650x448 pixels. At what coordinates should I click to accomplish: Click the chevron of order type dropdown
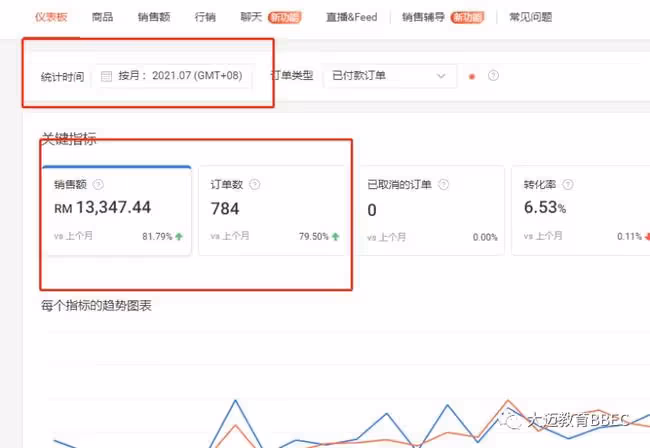tap(441, 76)
